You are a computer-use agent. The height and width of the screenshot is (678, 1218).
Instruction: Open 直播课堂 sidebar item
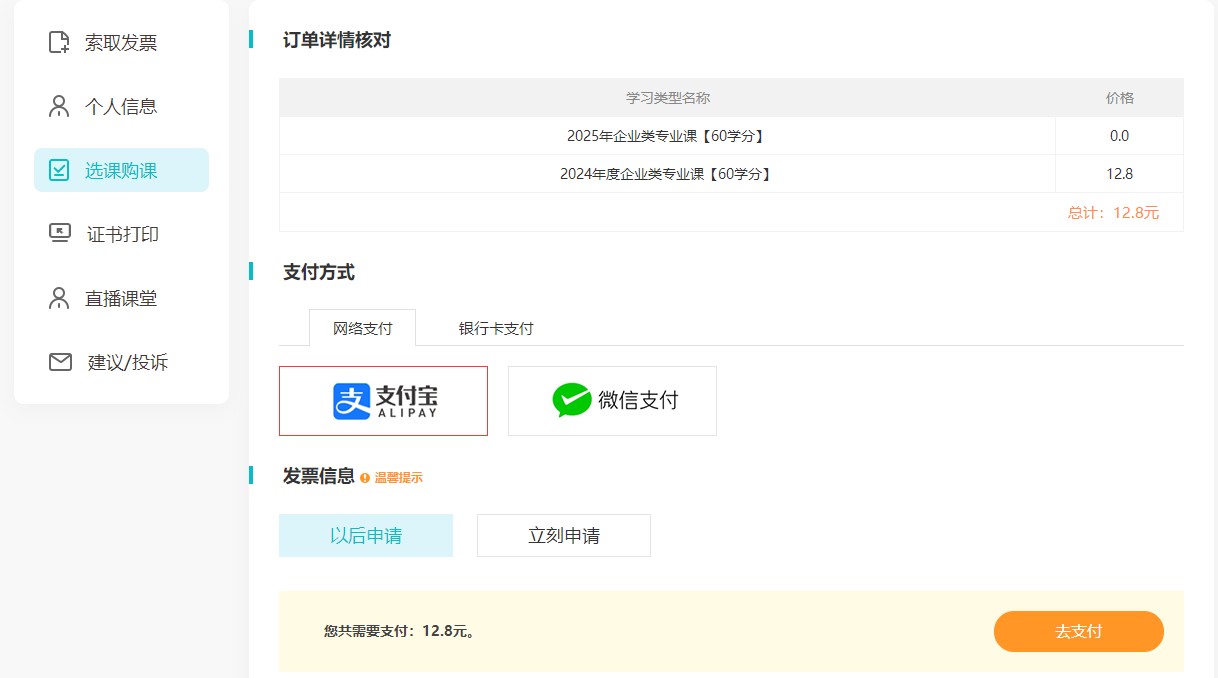(x=120, y=298)
